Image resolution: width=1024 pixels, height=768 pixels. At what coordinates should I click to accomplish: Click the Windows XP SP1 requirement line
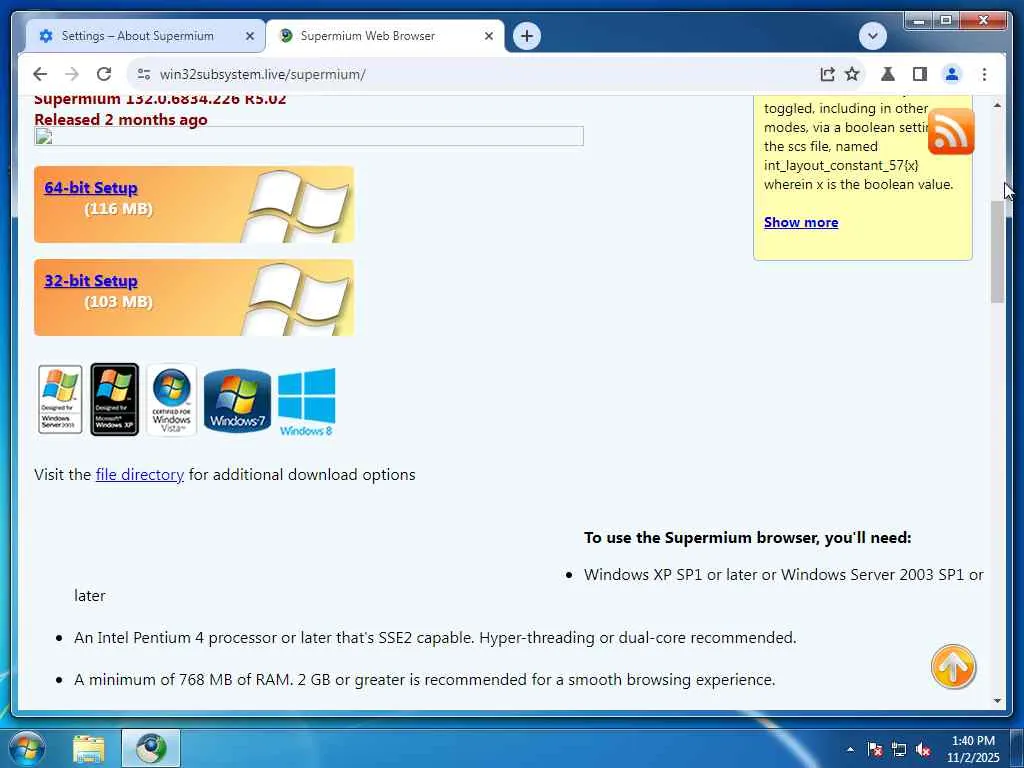[529, 584]
